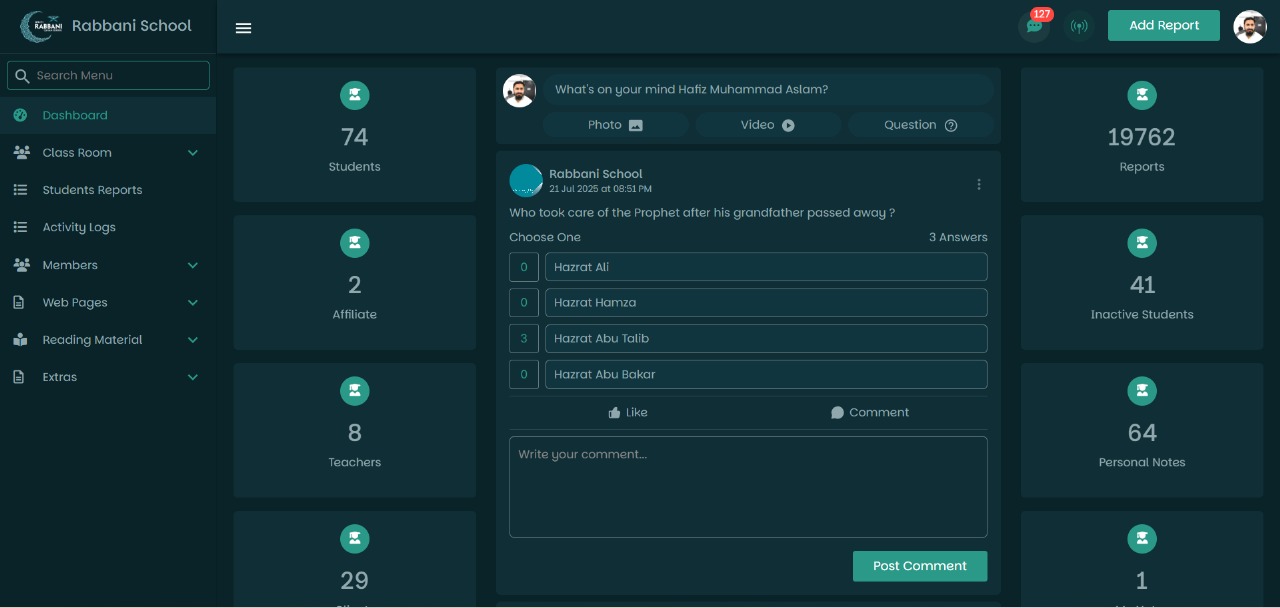Click the Photo post button
The height and width of the screenshot is (608, 1280).
(x=615, y=125)
